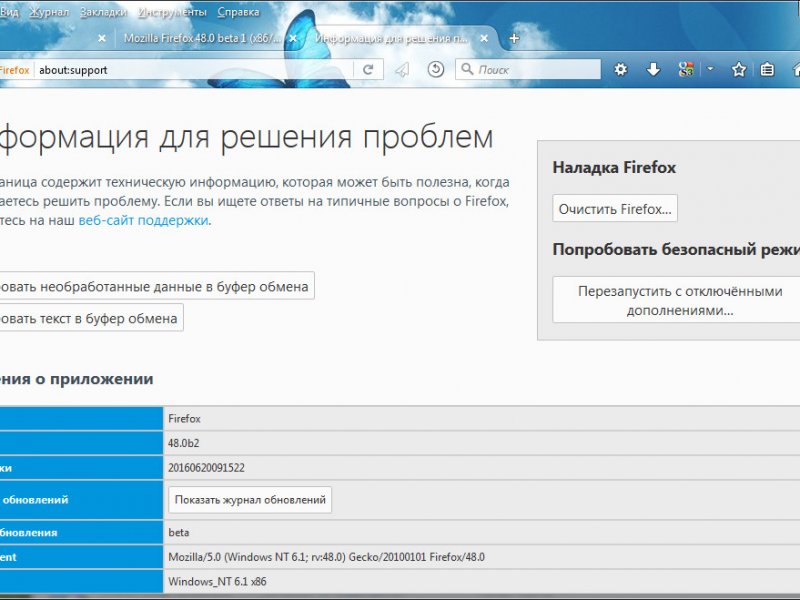Open the Инструменты menu
The height and width of the screenshot is (600, 800).
(172, 12)
